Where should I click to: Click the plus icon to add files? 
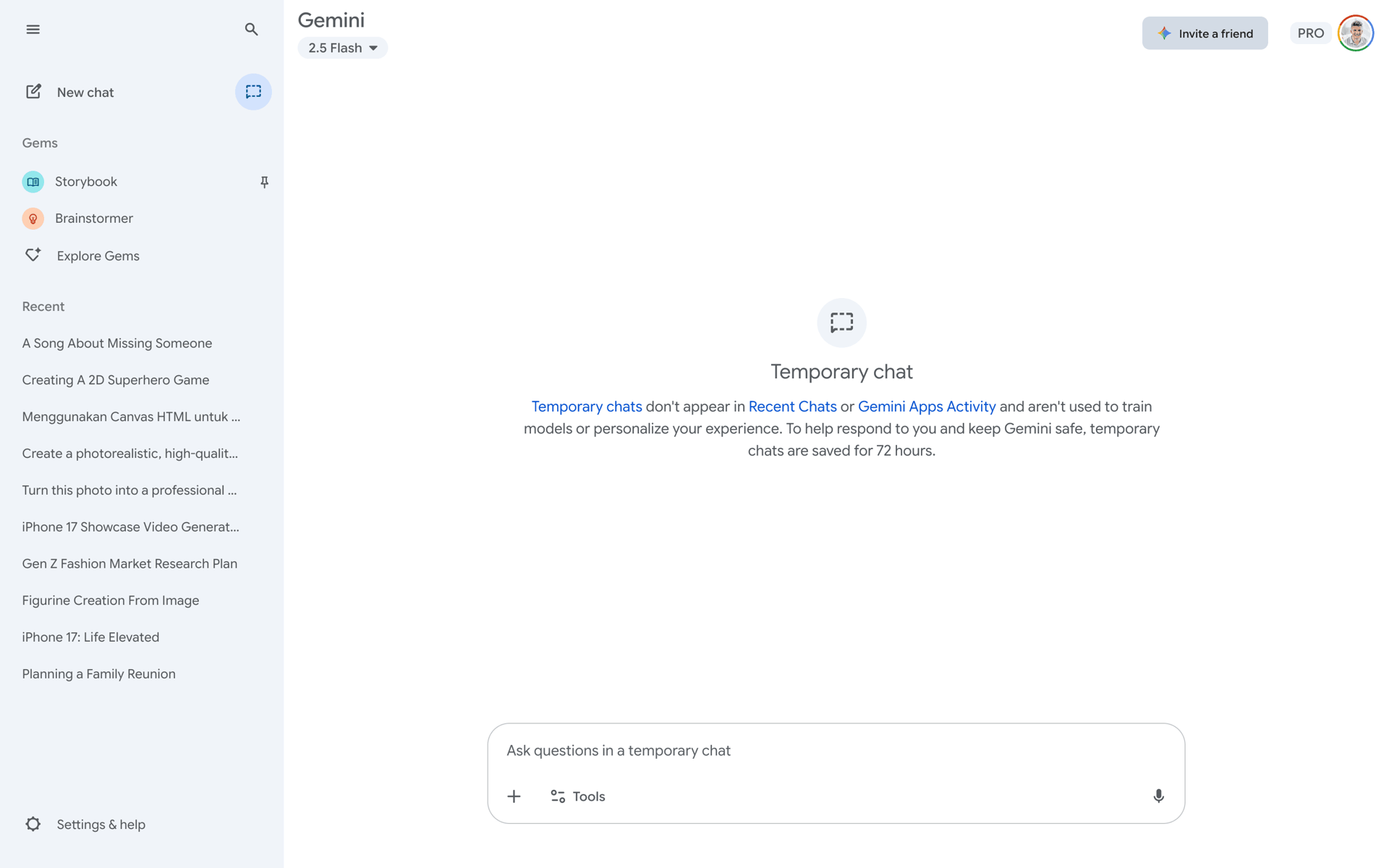[x=514, y=796]
